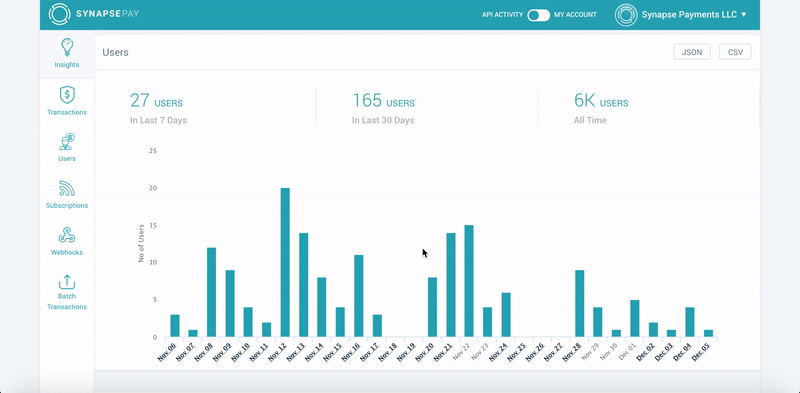
Task: Select the Nov 08 bar in chart
Action: [211, 292]
